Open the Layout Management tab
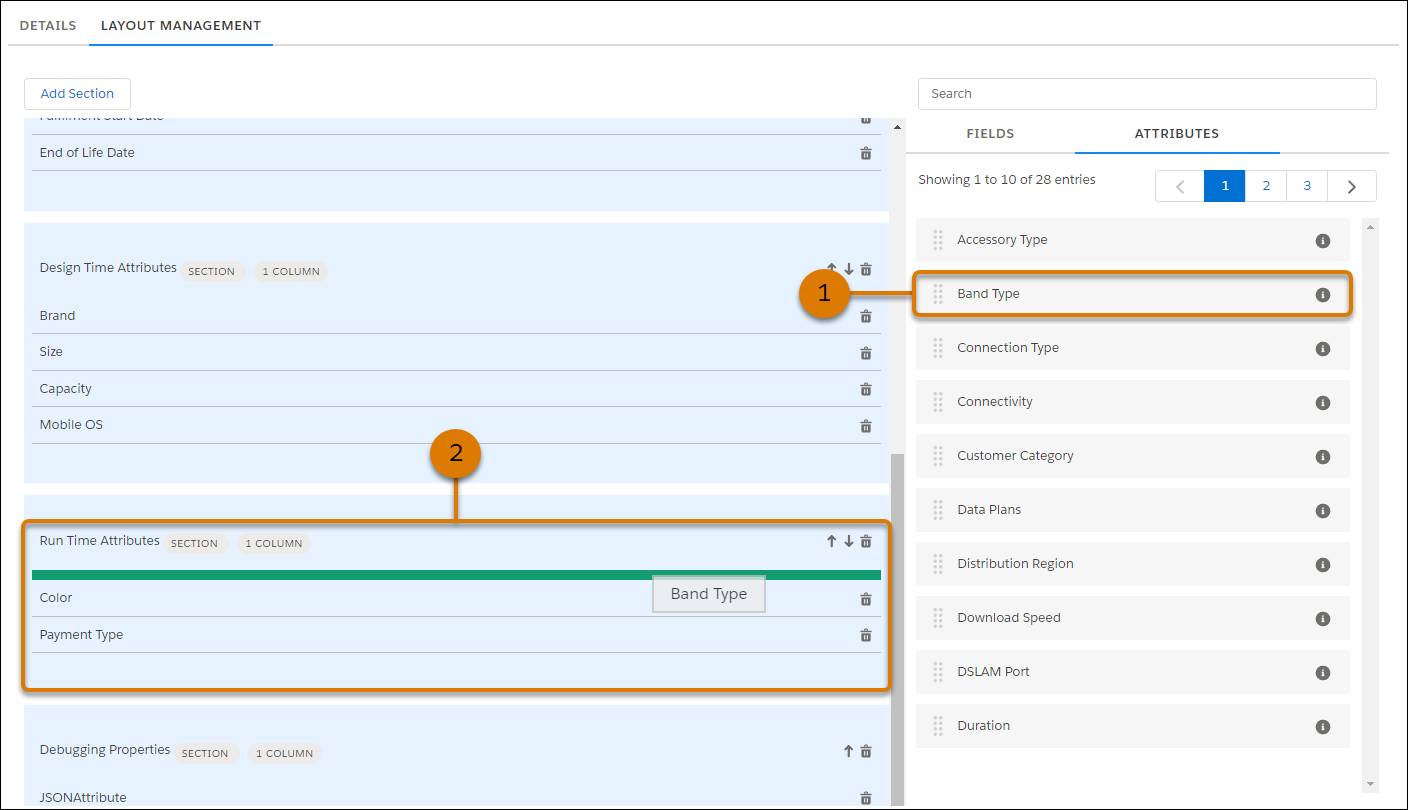The width and height of the screenshot is (1408, 810). (x=181, y=25)
